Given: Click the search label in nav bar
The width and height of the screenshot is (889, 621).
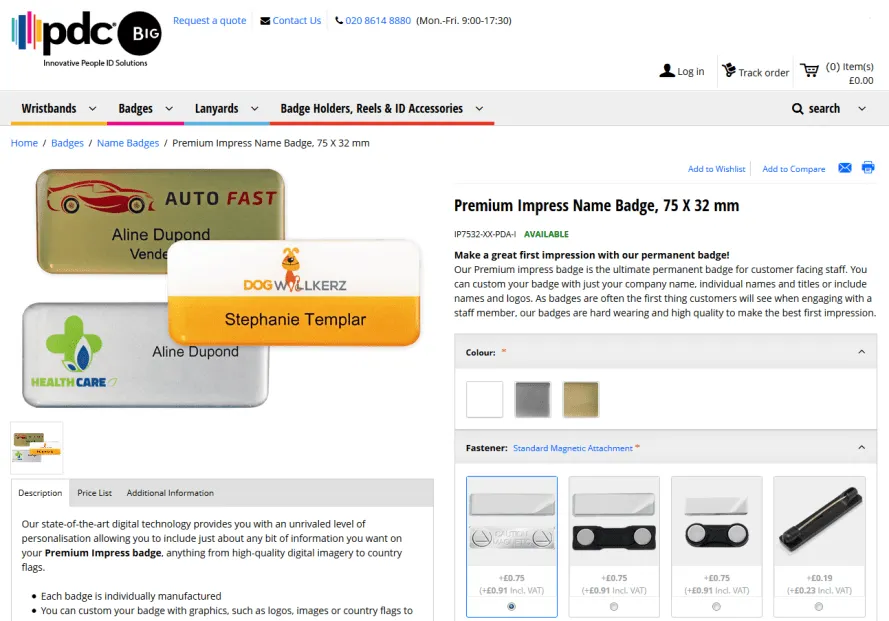Looking at the screenshot, I should (x=824, y=108).
